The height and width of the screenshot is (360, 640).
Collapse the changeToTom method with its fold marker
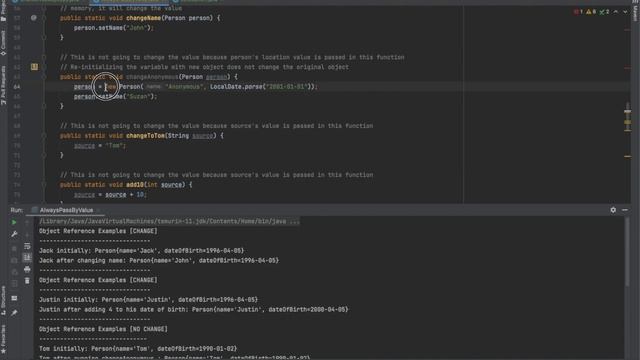(44, 136)
